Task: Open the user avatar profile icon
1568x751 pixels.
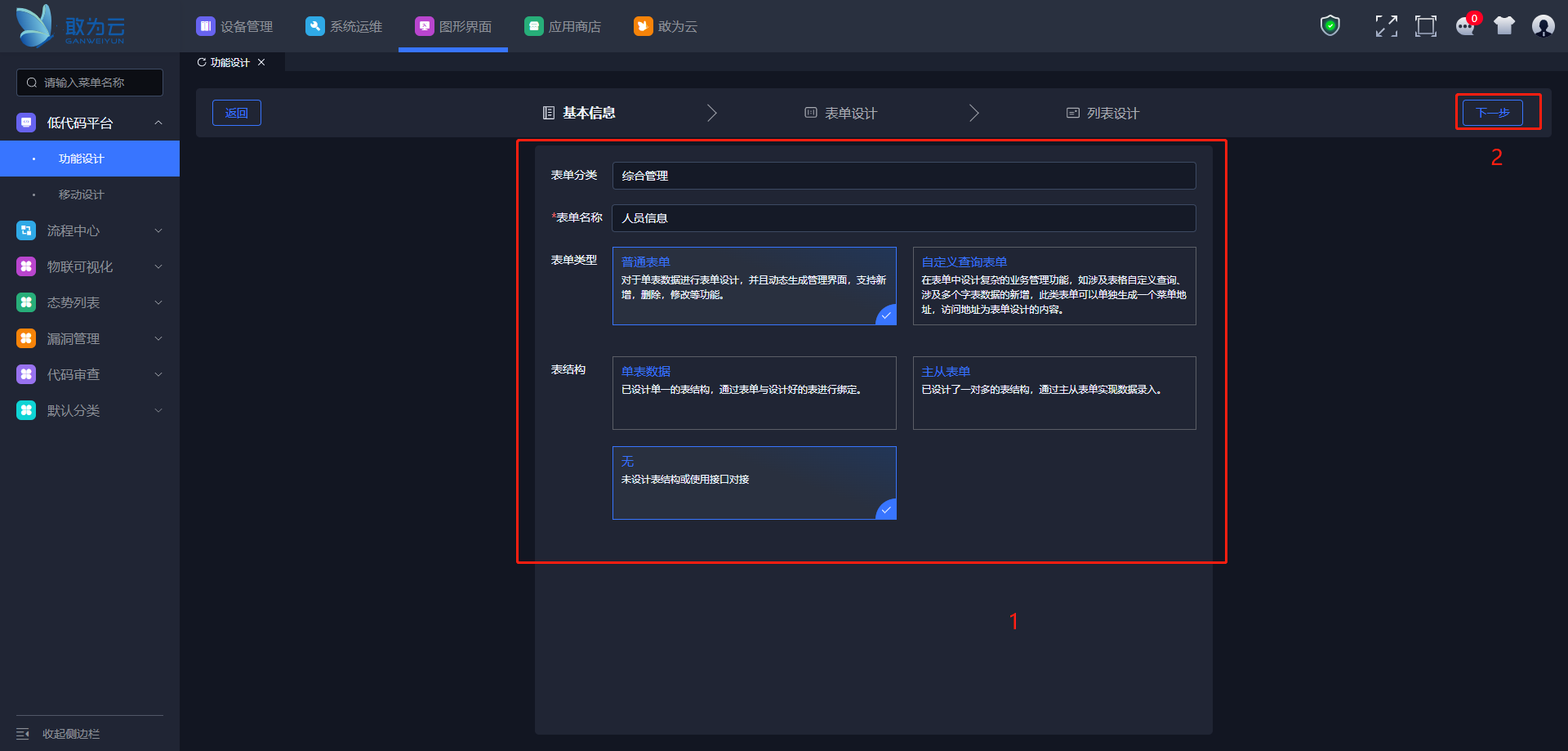Action: (x=1543, y=26)
